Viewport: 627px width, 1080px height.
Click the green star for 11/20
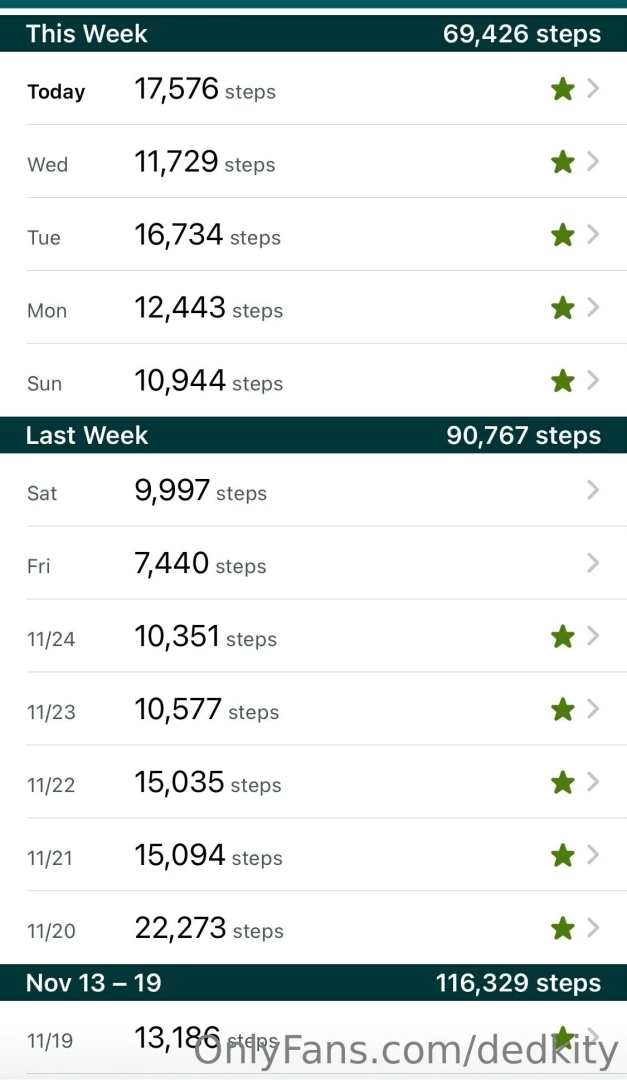(x=563, y=929)
